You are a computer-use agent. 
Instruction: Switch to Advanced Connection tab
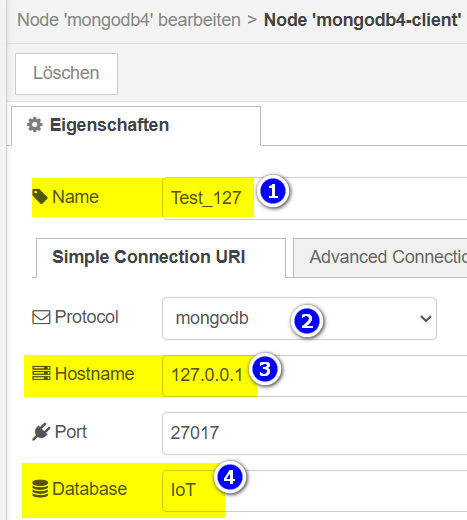pyautogui.click(x=380, y=257)
